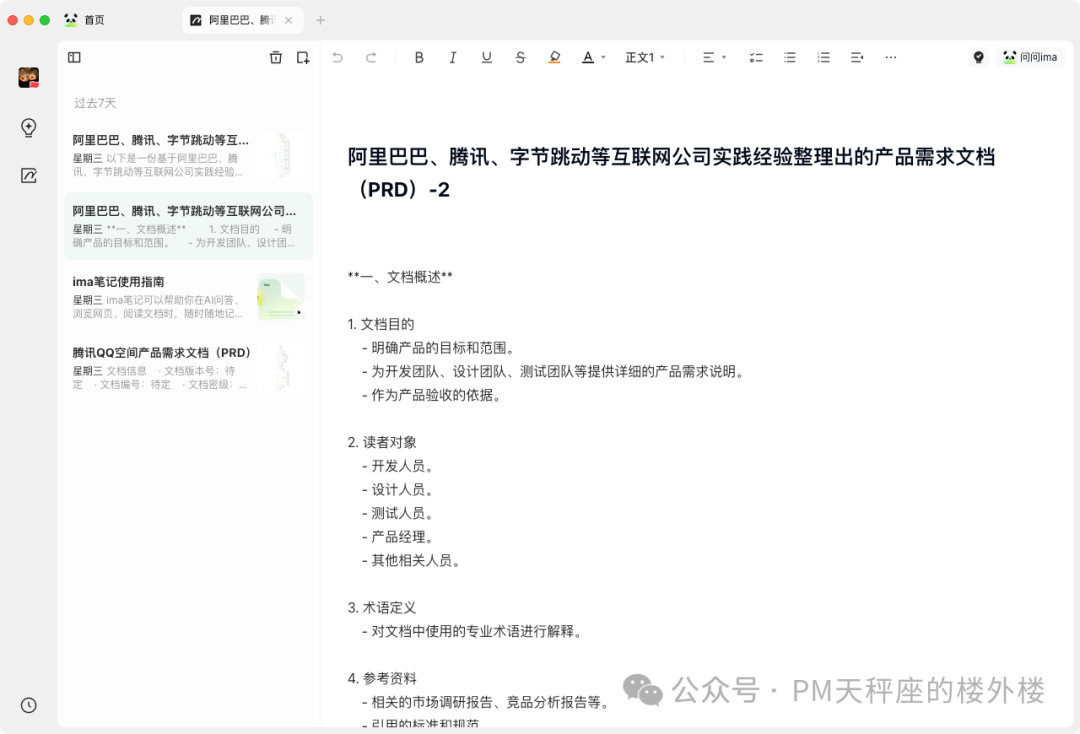Insert a checklist
The width and height of the screenshot is (1080, 734).
coord(756,57)
